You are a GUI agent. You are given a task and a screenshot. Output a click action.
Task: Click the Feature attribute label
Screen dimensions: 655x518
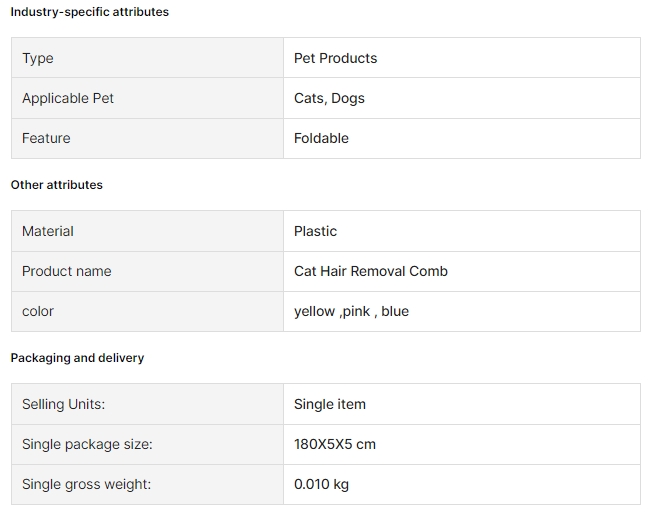[x=46, y=138]
